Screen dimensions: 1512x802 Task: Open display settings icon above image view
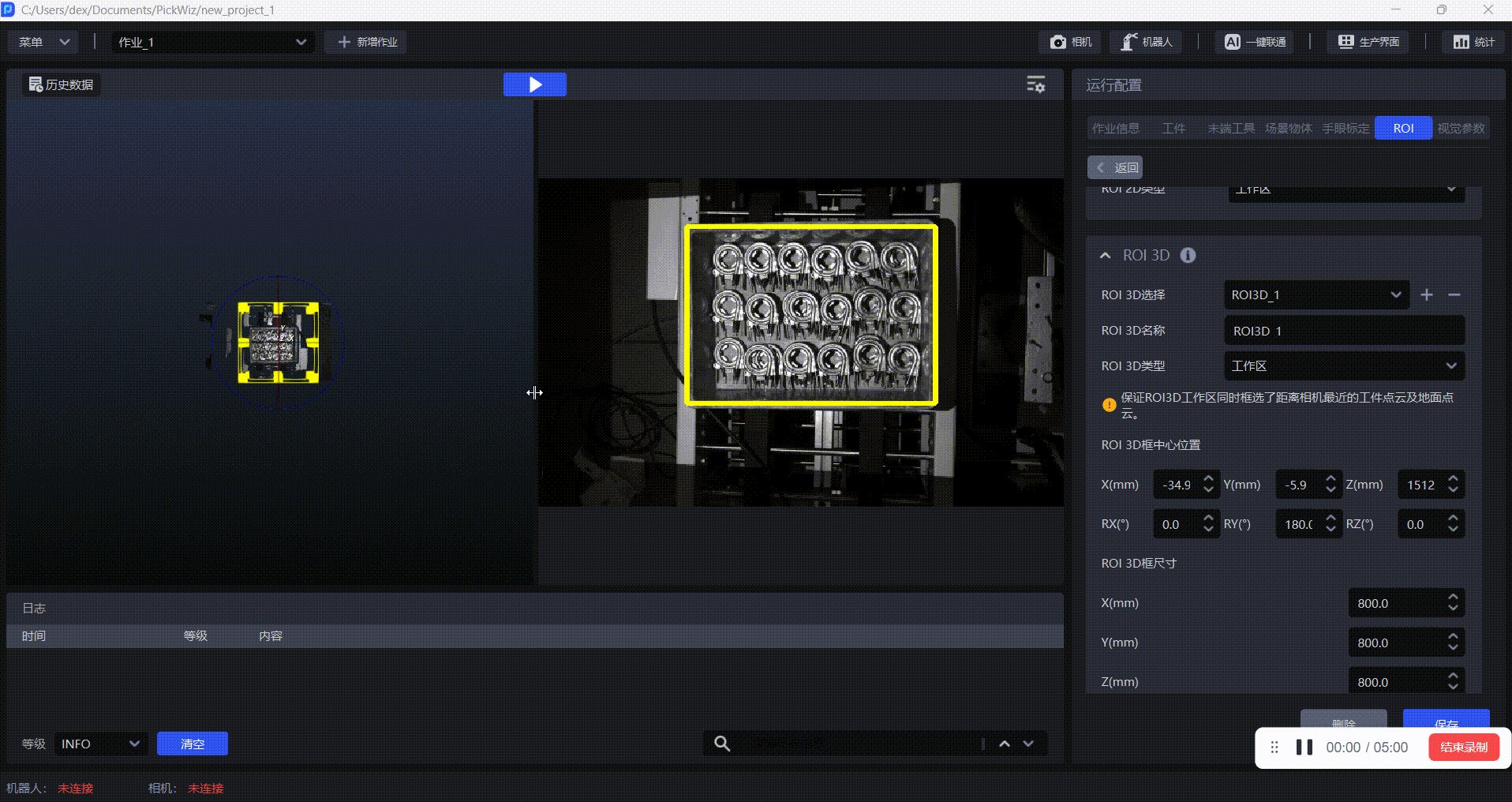click(1035, 84)
